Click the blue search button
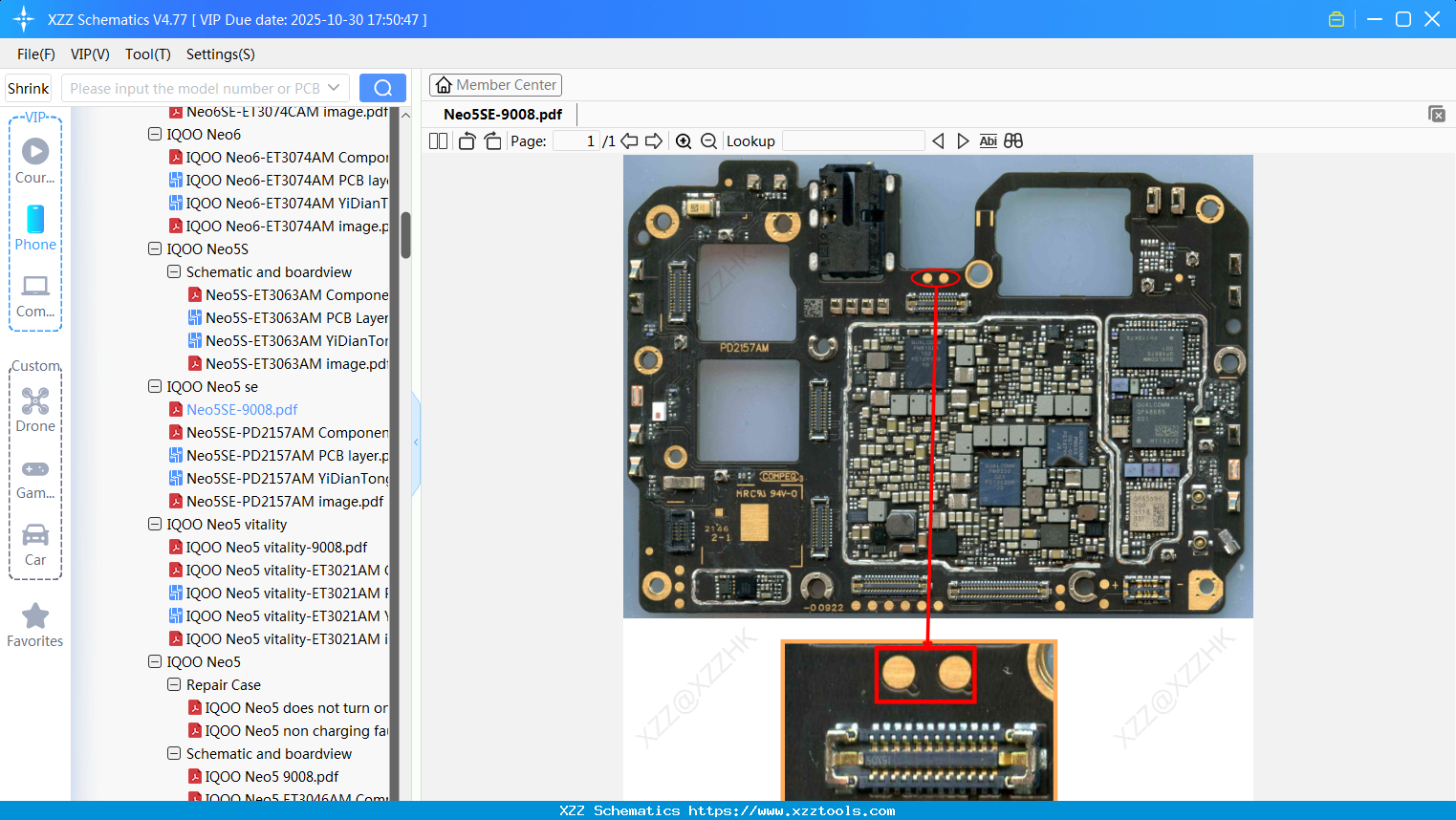 (382, 88)
